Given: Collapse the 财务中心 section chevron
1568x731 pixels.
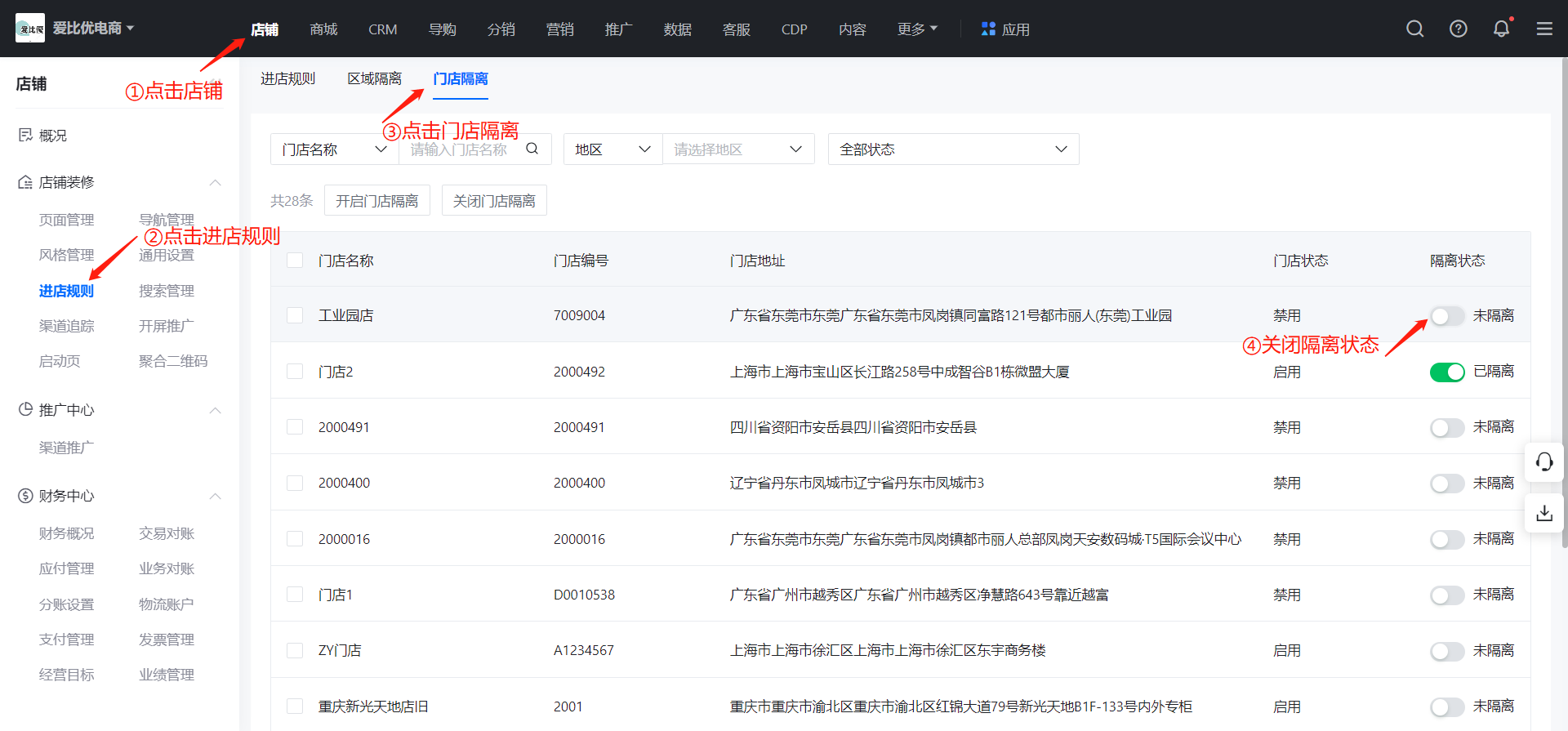Looking at the screenshot, I should click(x=216, y=496).
